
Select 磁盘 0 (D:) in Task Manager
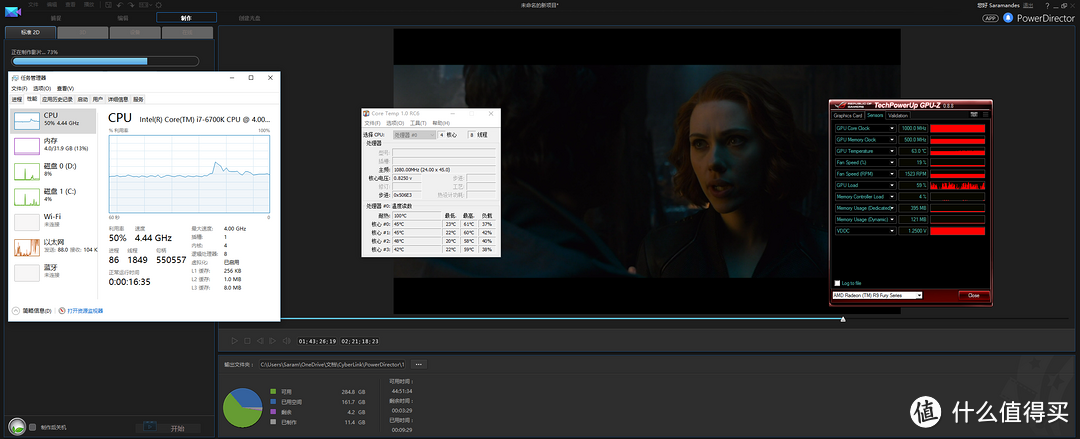(55, 170)
